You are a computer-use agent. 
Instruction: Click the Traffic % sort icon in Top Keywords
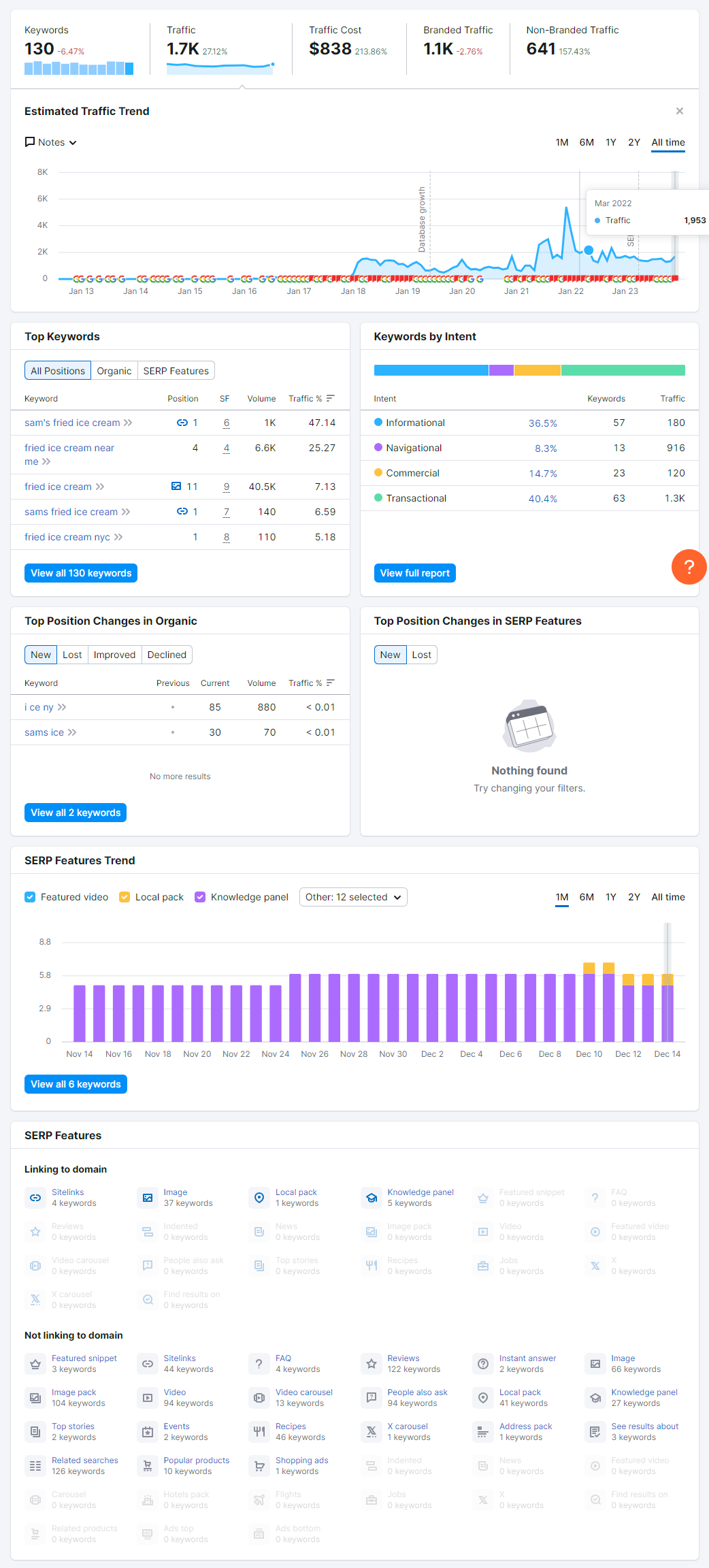pos(331,398)
